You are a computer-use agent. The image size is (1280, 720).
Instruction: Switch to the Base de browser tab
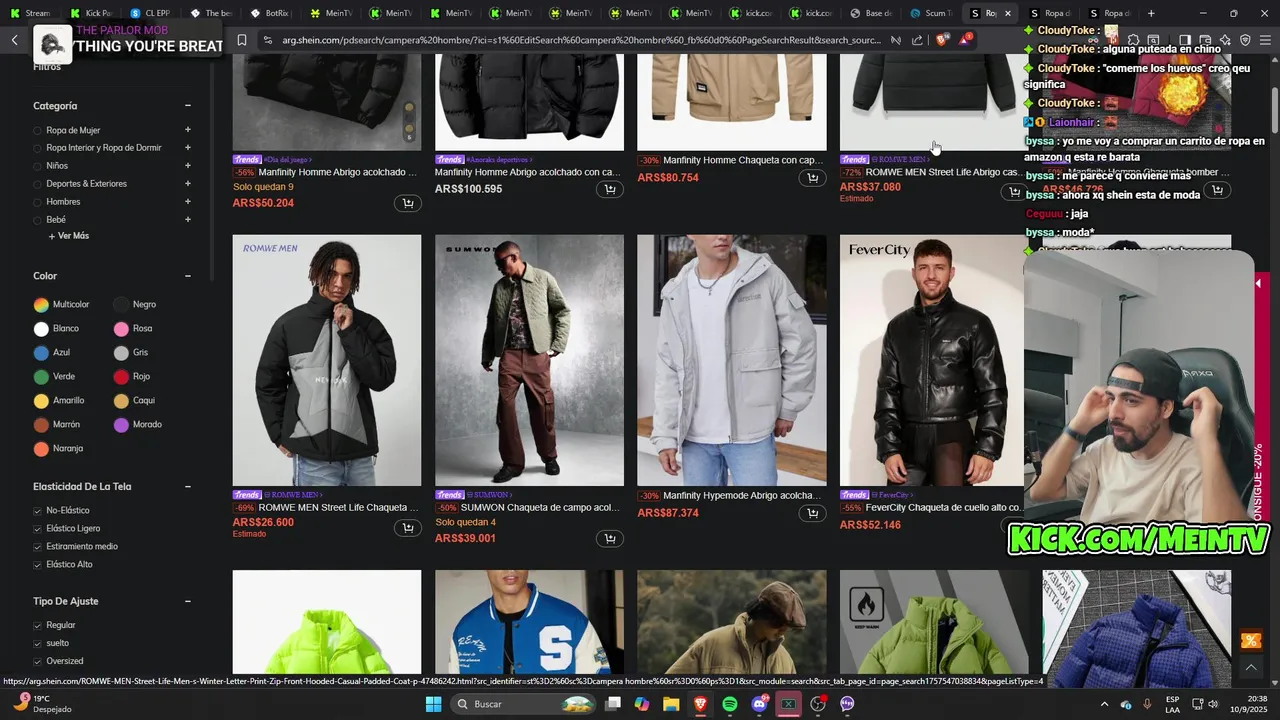(x=870, y=13)
